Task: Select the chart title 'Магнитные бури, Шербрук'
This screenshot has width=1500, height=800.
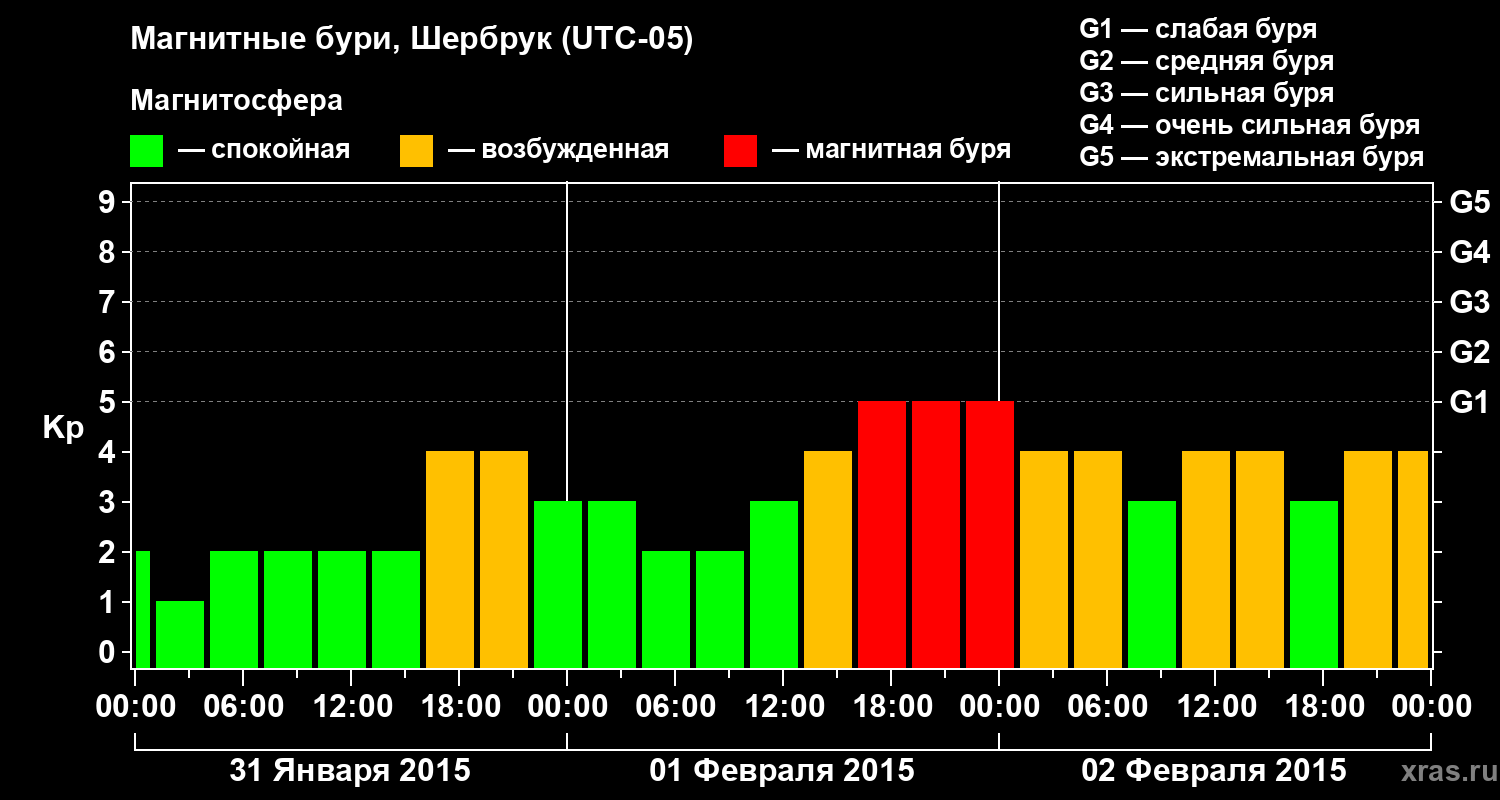Action: (339, 42)
